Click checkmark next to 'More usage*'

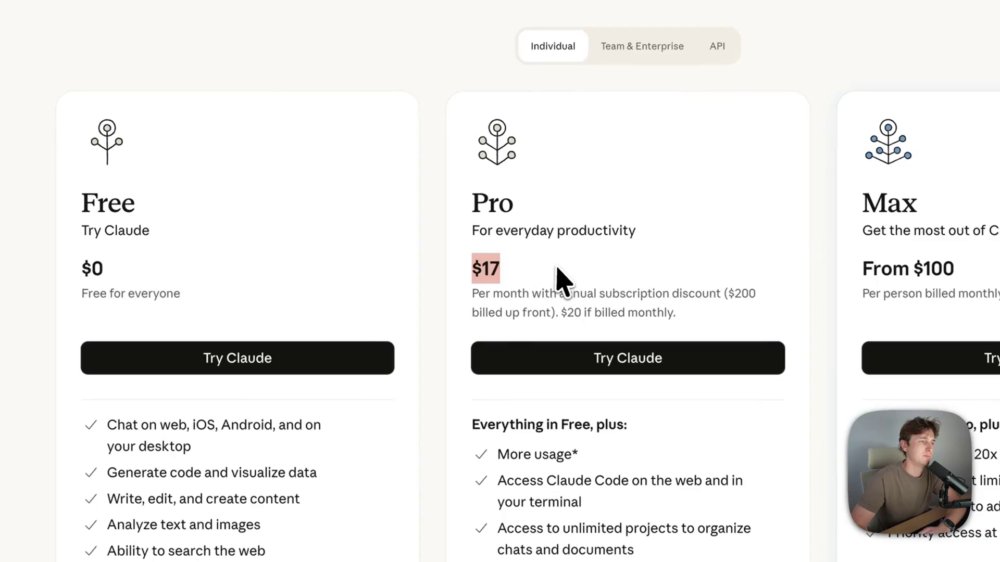click(481, 454)
